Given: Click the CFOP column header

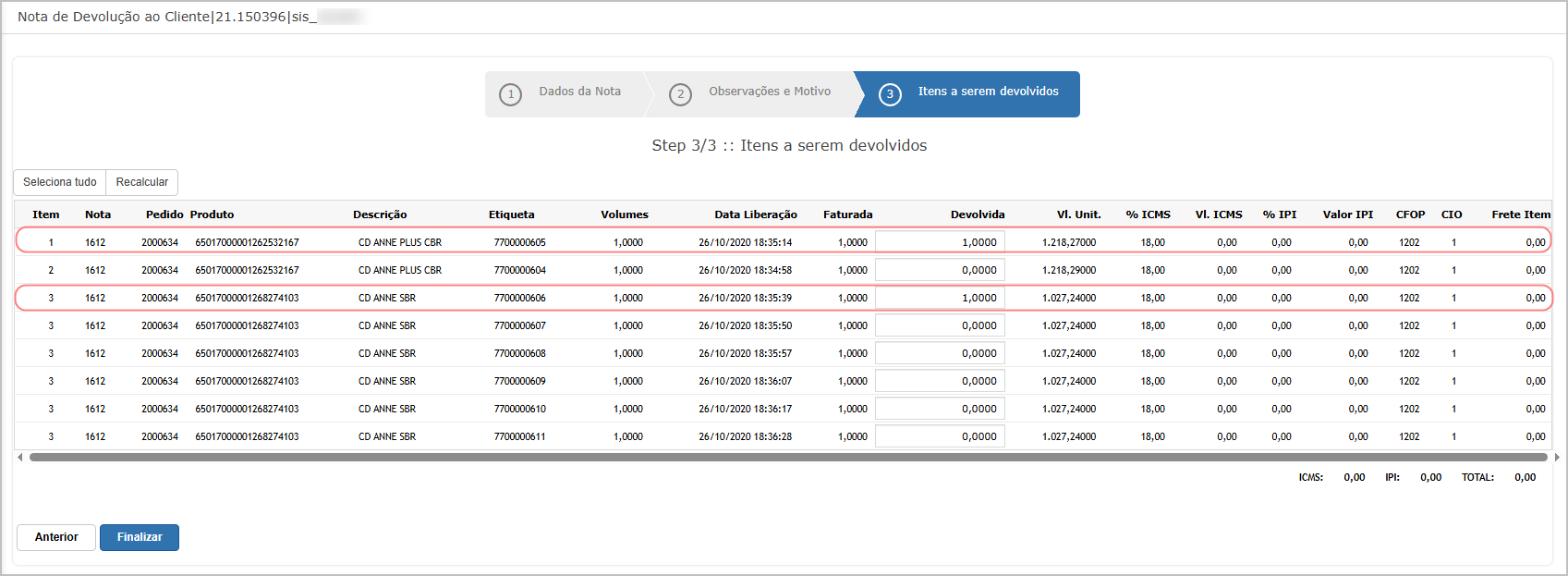Looking at the screenshot, I should click(1410, 214).
